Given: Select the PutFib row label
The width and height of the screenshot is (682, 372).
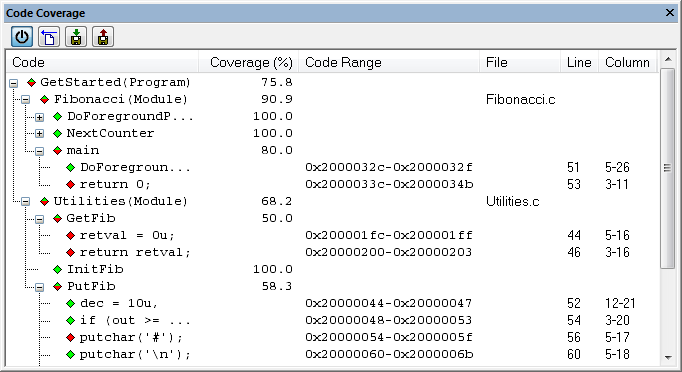Looking at the screenshot, I should 91,286.
